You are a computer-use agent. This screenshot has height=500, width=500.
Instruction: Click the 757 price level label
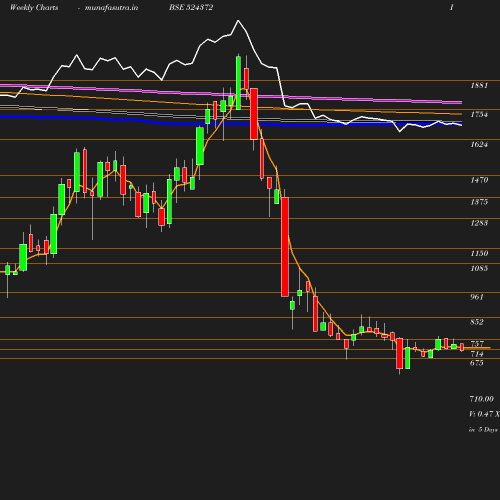coord(477,343)
